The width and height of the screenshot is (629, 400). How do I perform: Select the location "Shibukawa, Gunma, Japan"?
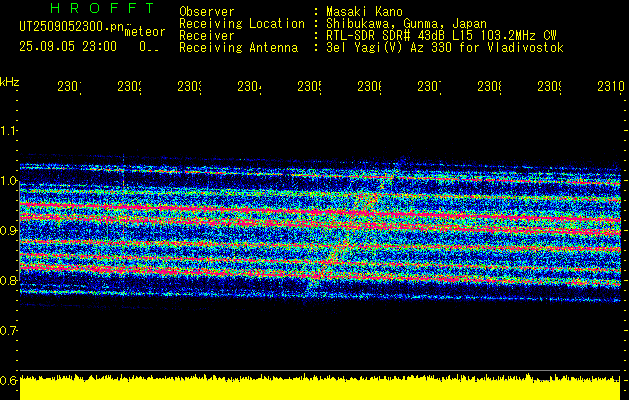tap(406, 24)
